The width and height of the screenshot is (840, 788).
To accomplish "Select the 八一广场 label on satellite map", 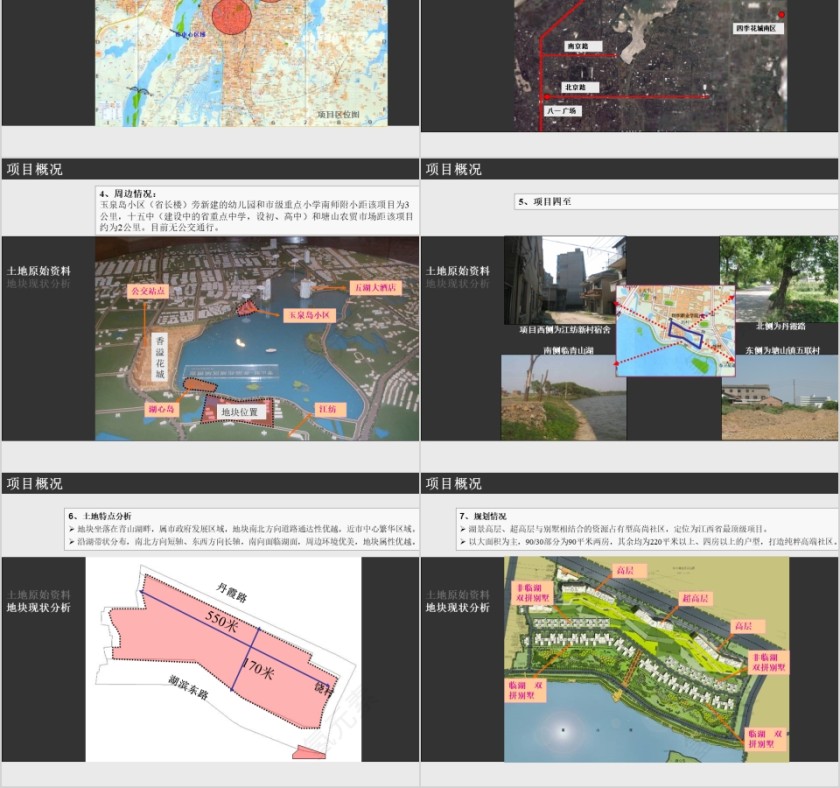I will click(x=565, y=111).
